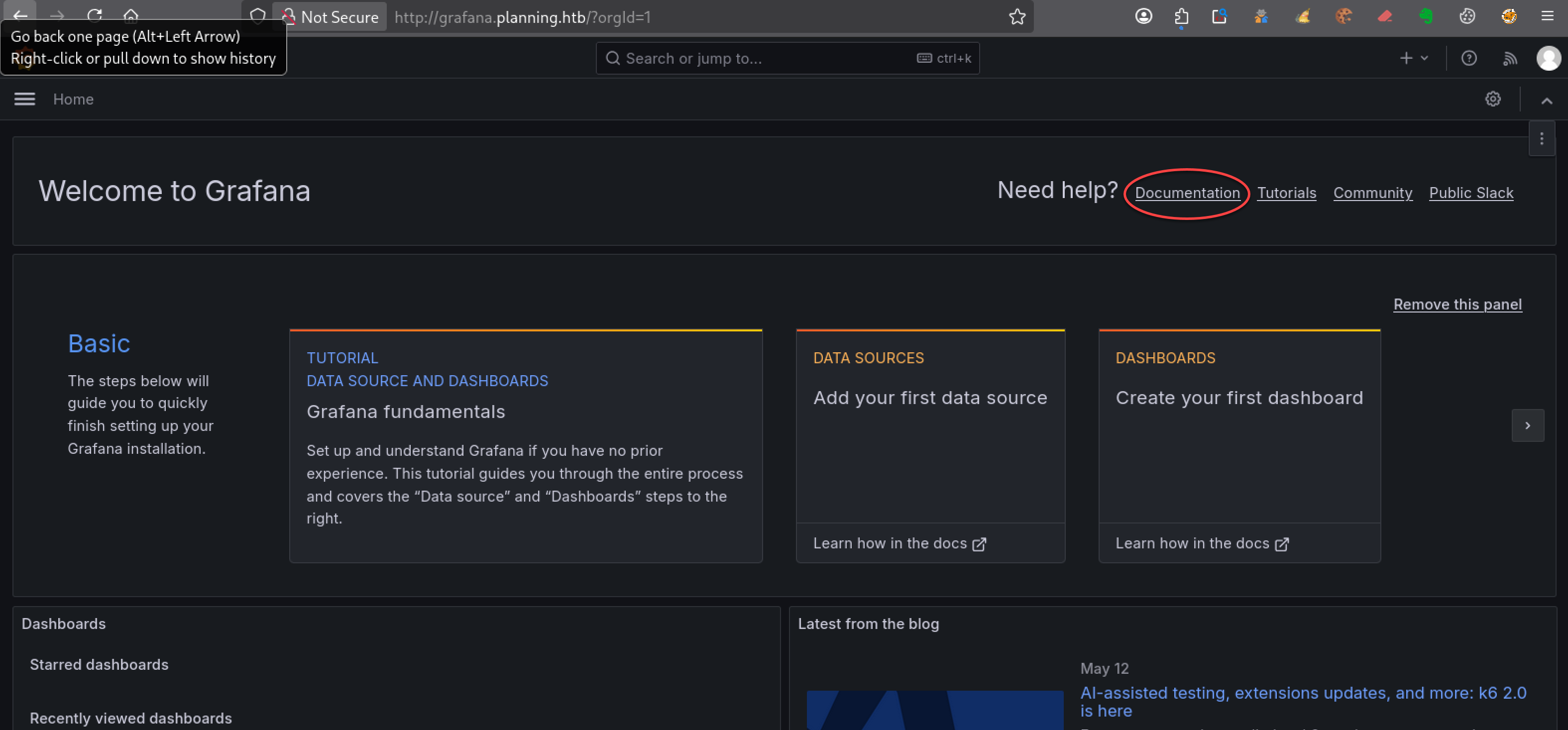Image resolution: width=1568 pixels, height=730 pixels.
Task: Open the Tutorials help link
Action: coord(1286,193)
